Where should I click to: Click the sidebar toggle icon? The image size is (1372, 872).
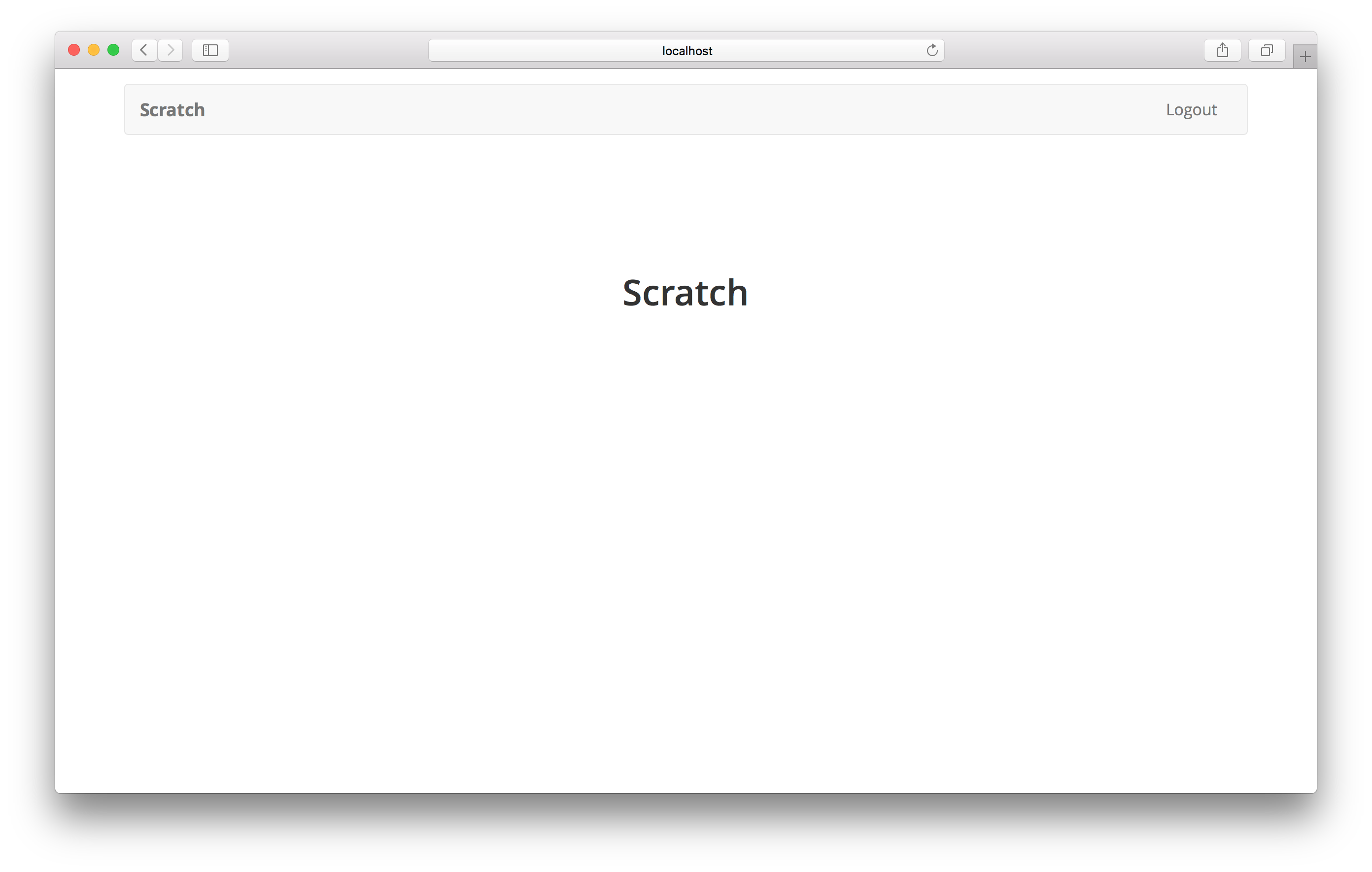pyautogui.click(x=210, y=48)
